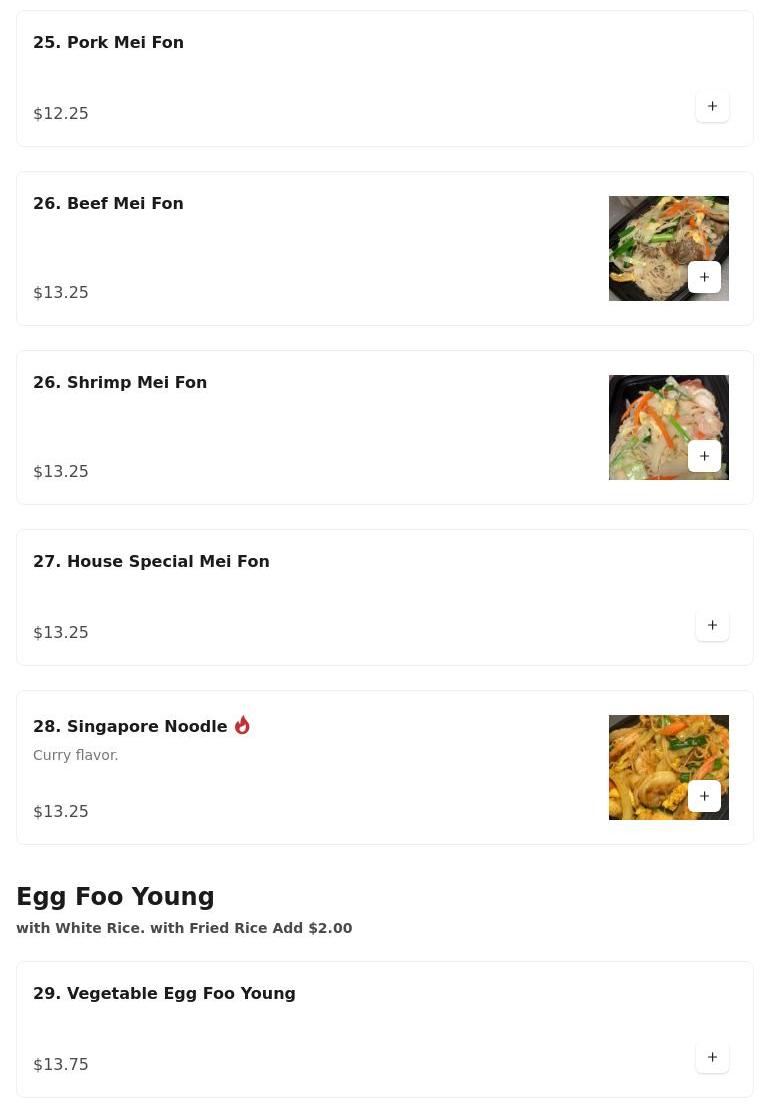
Task: Add Singapore Noodle to the cart
Action: pos(704,796)
